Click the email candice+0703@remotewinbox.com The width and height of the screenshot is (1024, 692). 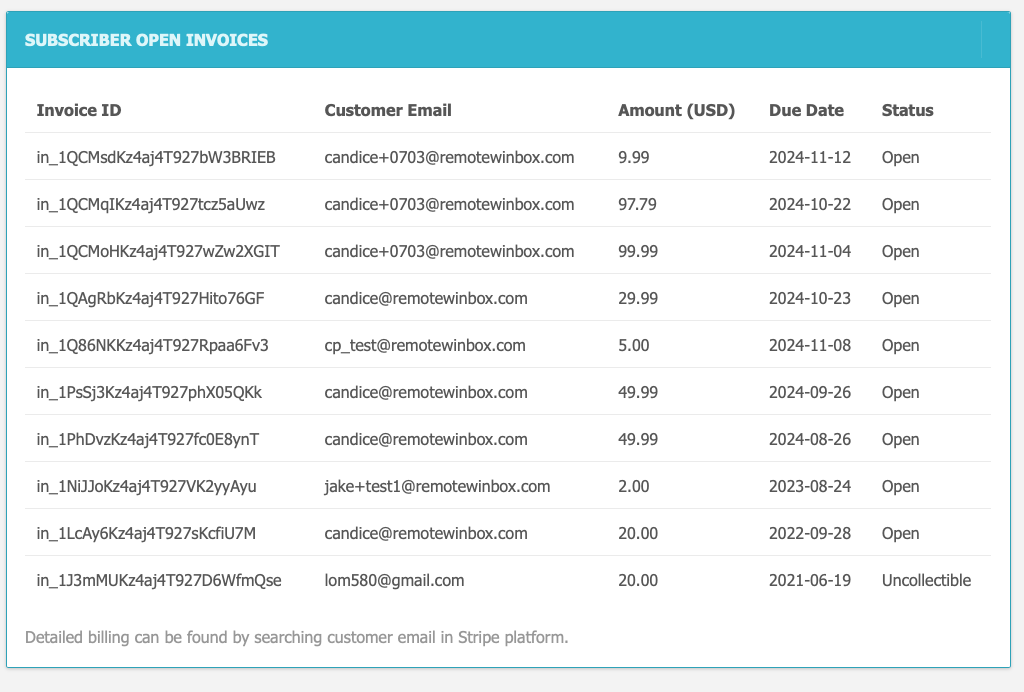pos(449,157)
